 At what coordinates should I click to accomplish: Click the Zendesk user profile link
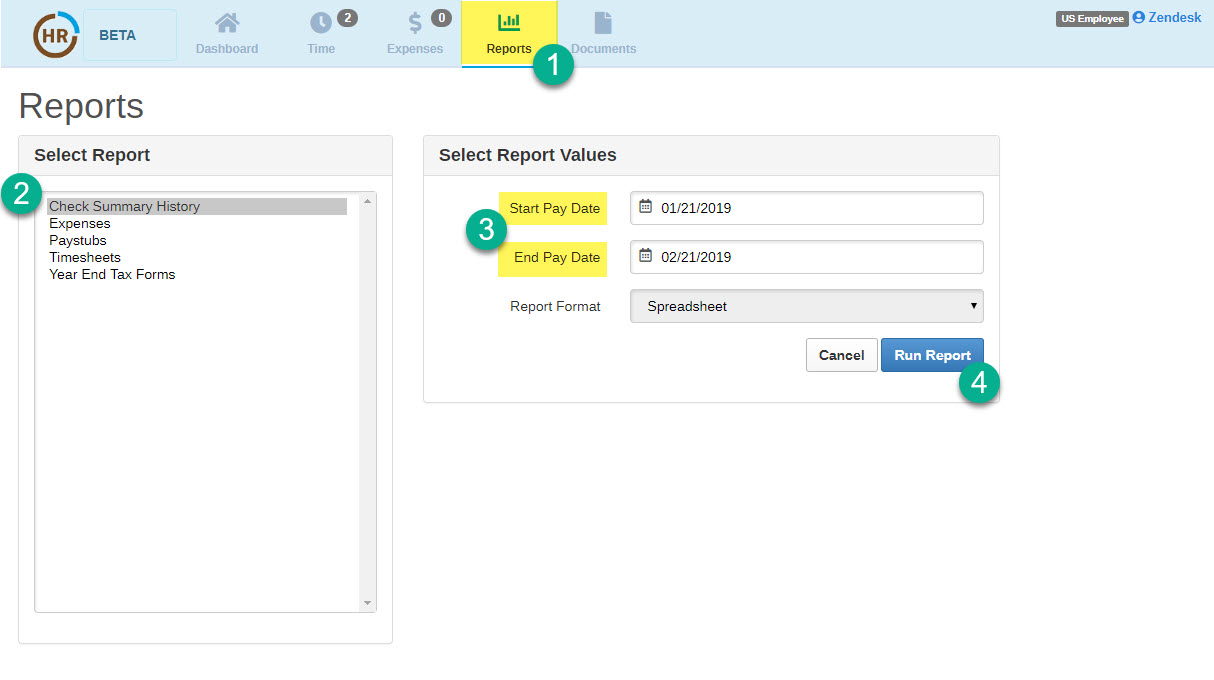(1167, 18)
